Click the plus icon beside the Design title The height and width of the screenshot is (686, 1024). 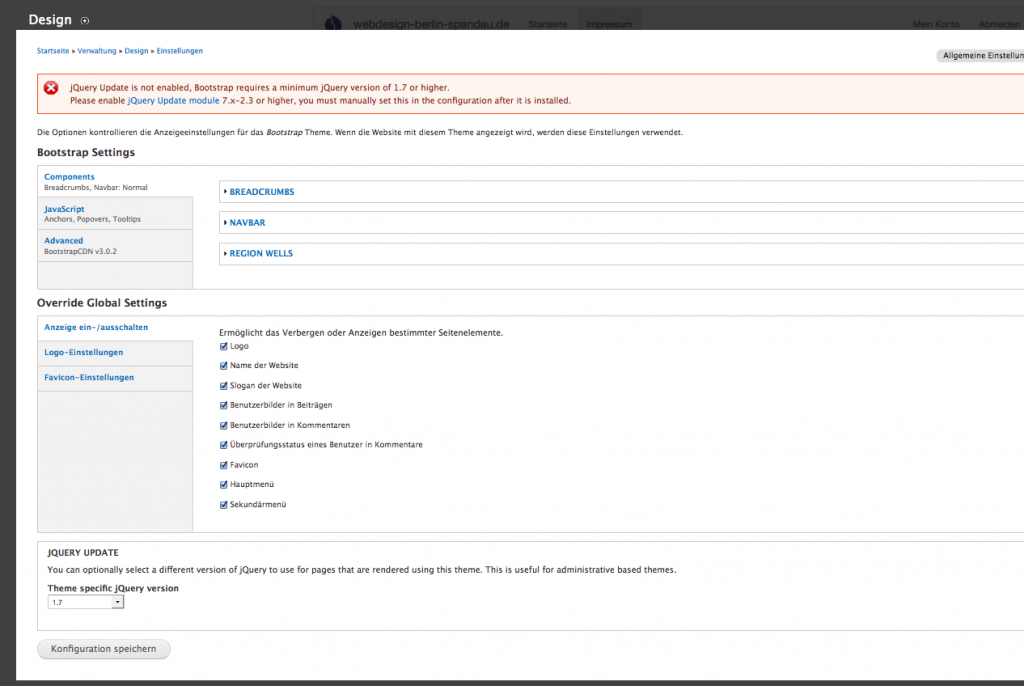(85, 20)
